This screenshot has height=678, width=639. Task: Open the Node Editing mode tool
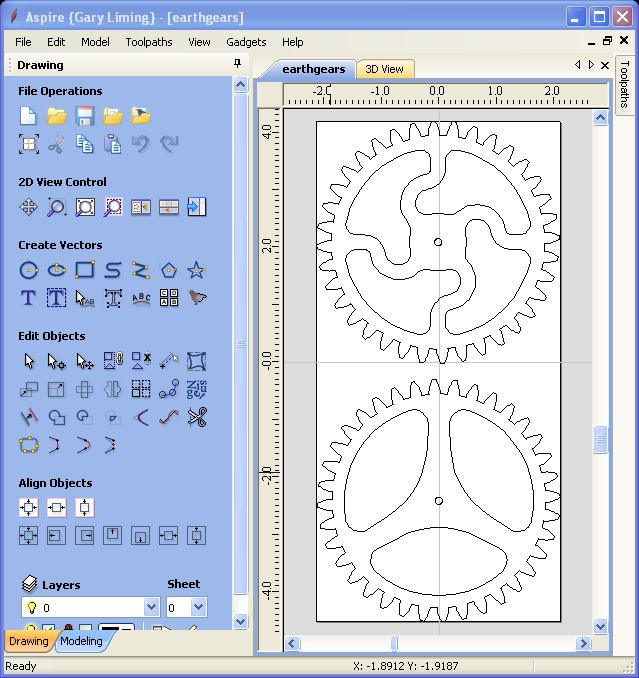(x=57, y=361)
